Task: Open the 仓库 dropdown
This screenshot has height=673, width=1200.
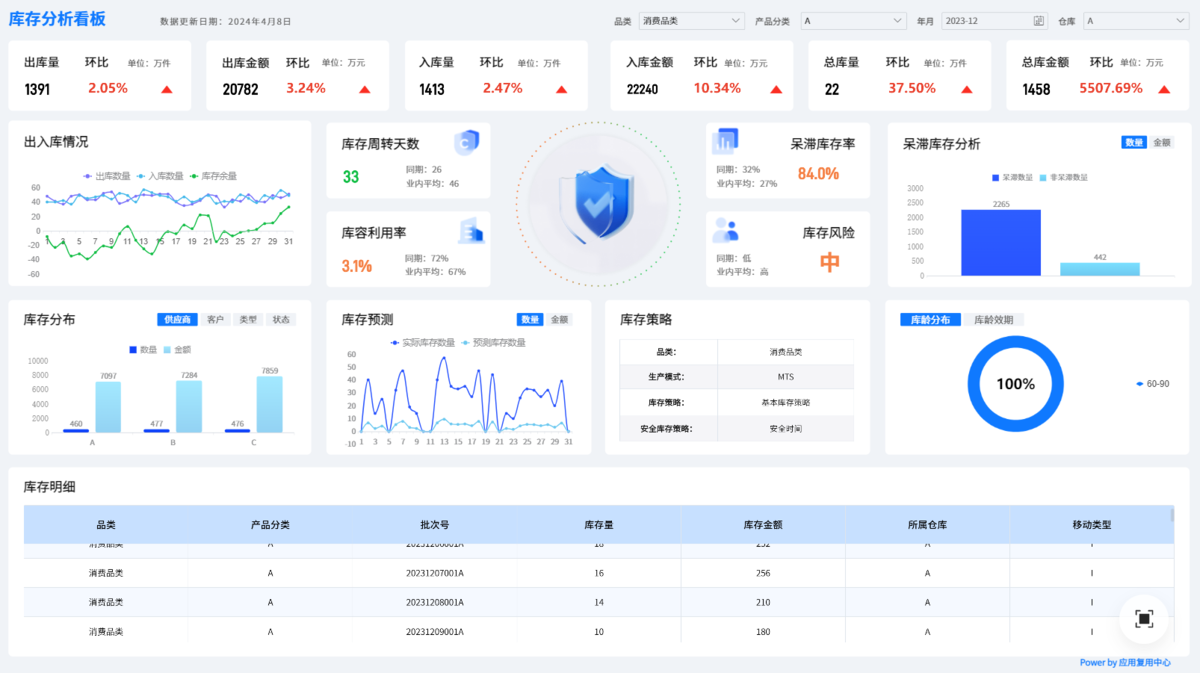Action: (1136, 20)
